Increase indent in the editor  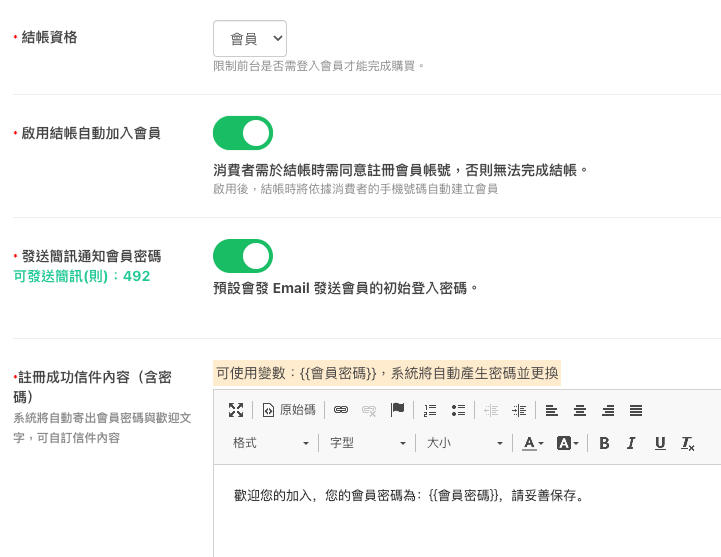519,410
